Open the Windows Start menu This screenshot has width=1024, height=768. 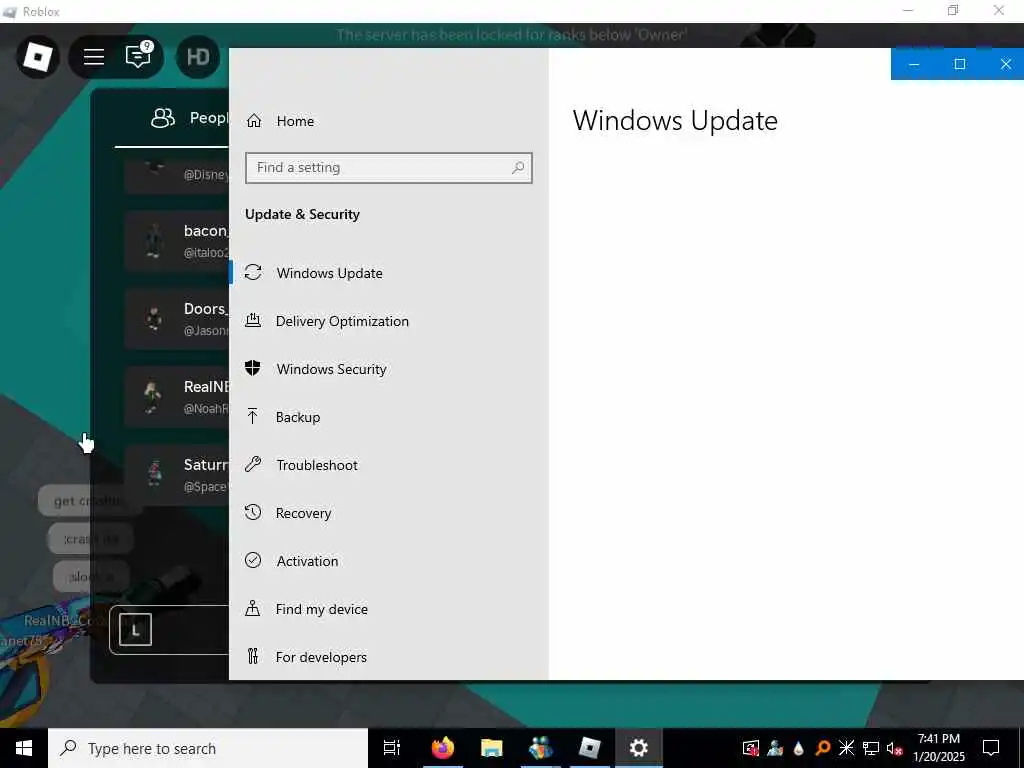click(24, 748)
